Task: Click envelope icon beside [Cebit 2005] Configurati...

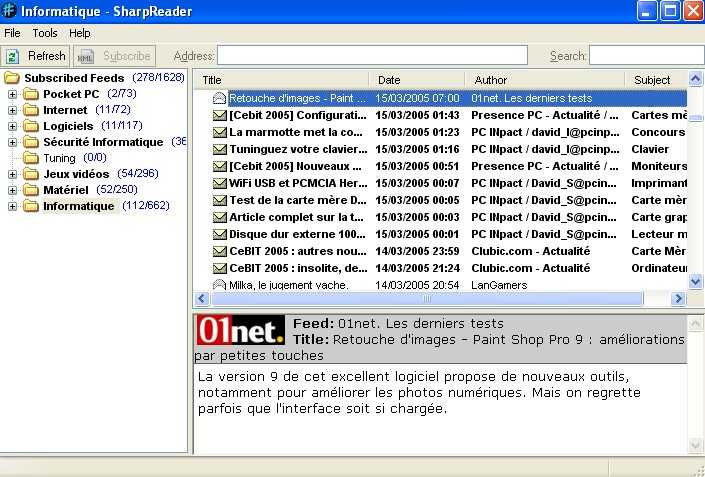Action: (219, 115)
